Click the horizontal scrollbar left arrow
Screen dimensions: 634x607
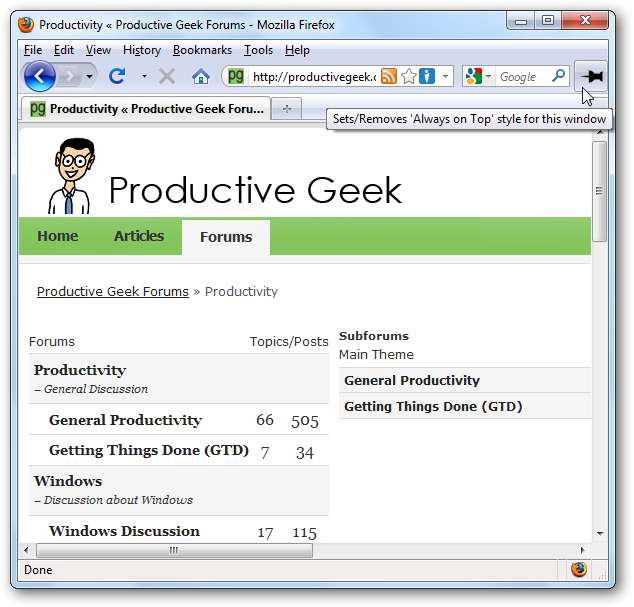[x=26, y=550]
